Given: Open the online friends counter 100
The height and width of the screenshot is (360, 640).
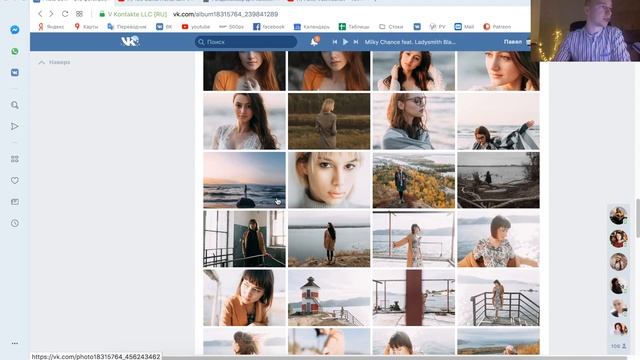Looking at the screenshot, I should tap(618, 346).
